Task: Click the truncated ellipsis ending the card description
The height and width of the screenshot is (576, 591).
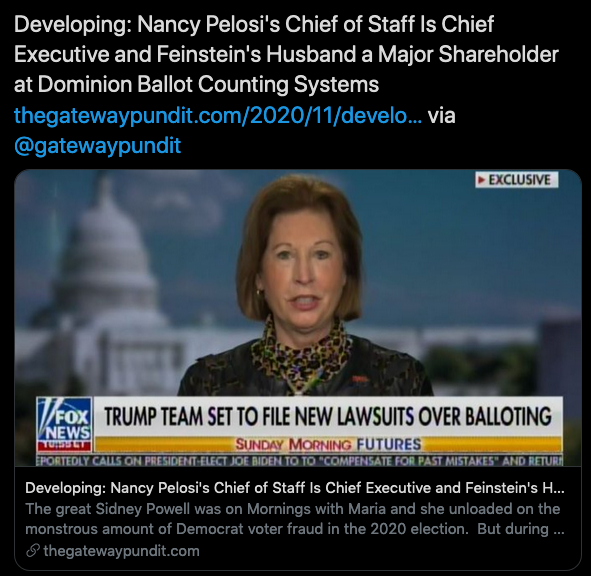Action: pyautogui.click(x=558, y=529)
